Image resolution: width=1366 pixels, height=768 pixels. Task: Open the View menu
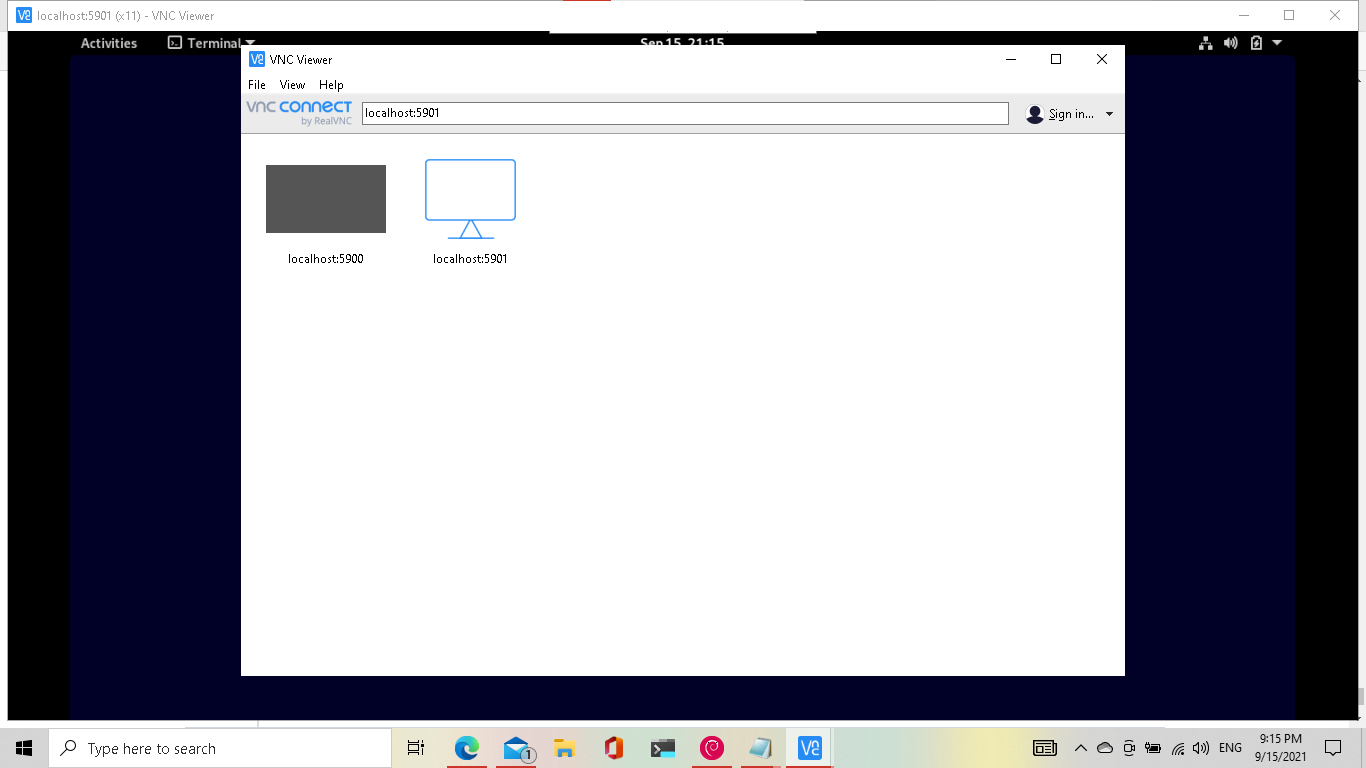(292, 85)
